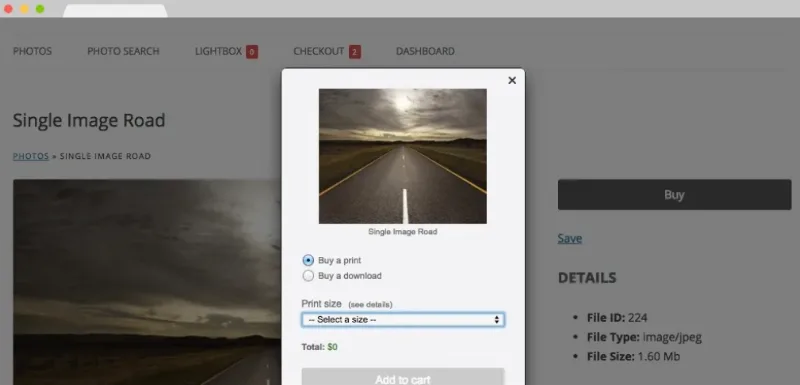Select the 'Buy a download' radio option
Viewport: 800px width, 385px height.
(308, 276)
